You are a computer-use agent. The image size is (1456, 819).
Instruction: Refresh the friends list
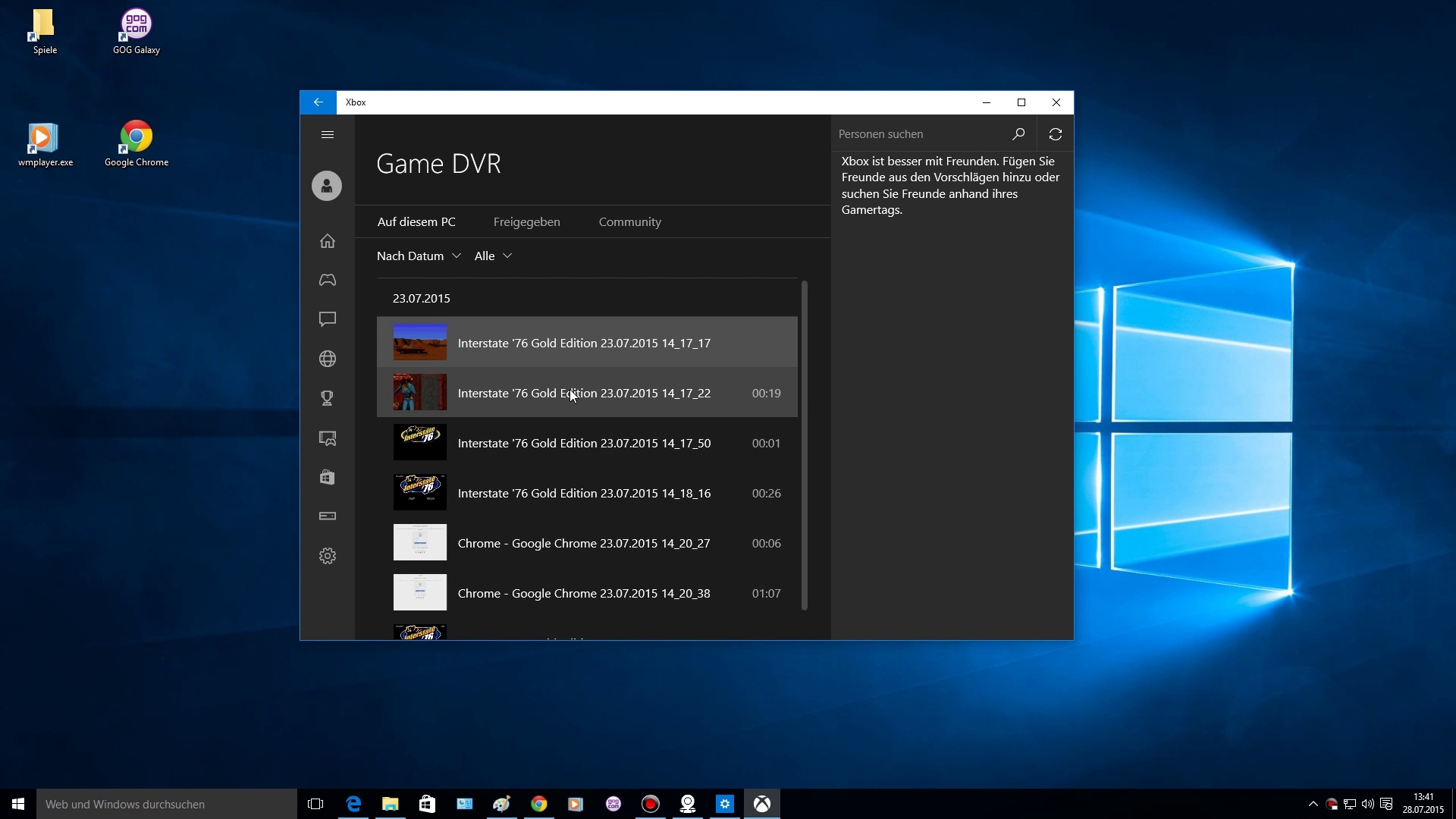pos(1056,134)
